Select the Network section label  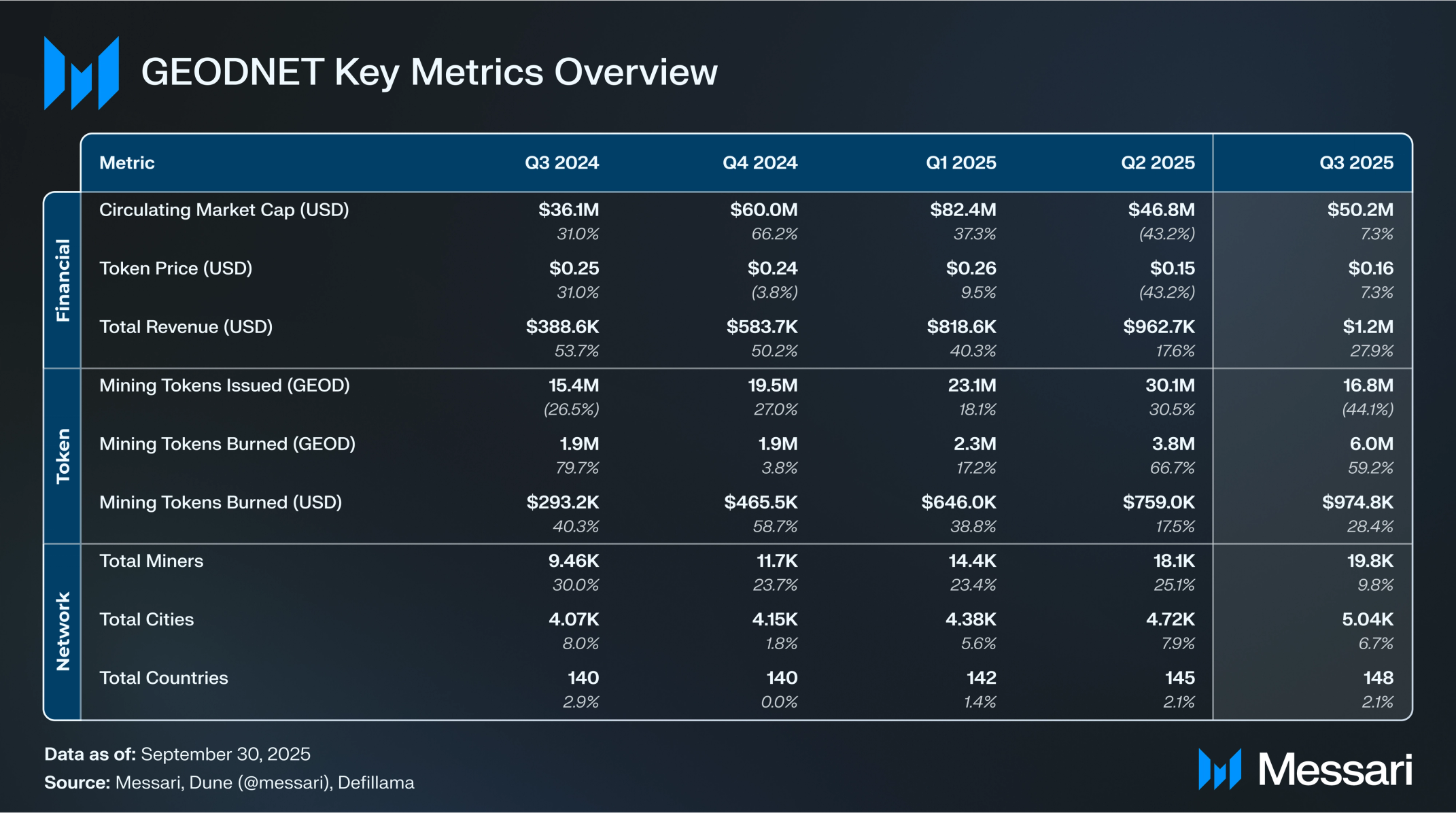(63, 632)
